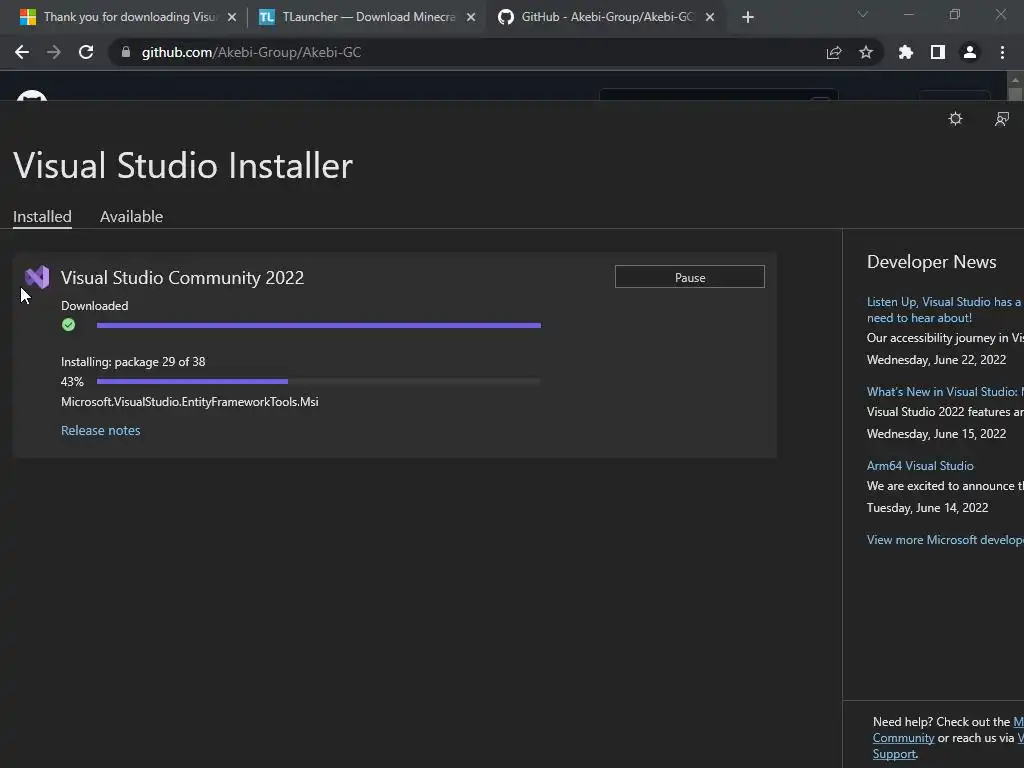Pause the Visual Studio installation
The height and width of the screenshot is (768, 1024).
pos(690,277)
